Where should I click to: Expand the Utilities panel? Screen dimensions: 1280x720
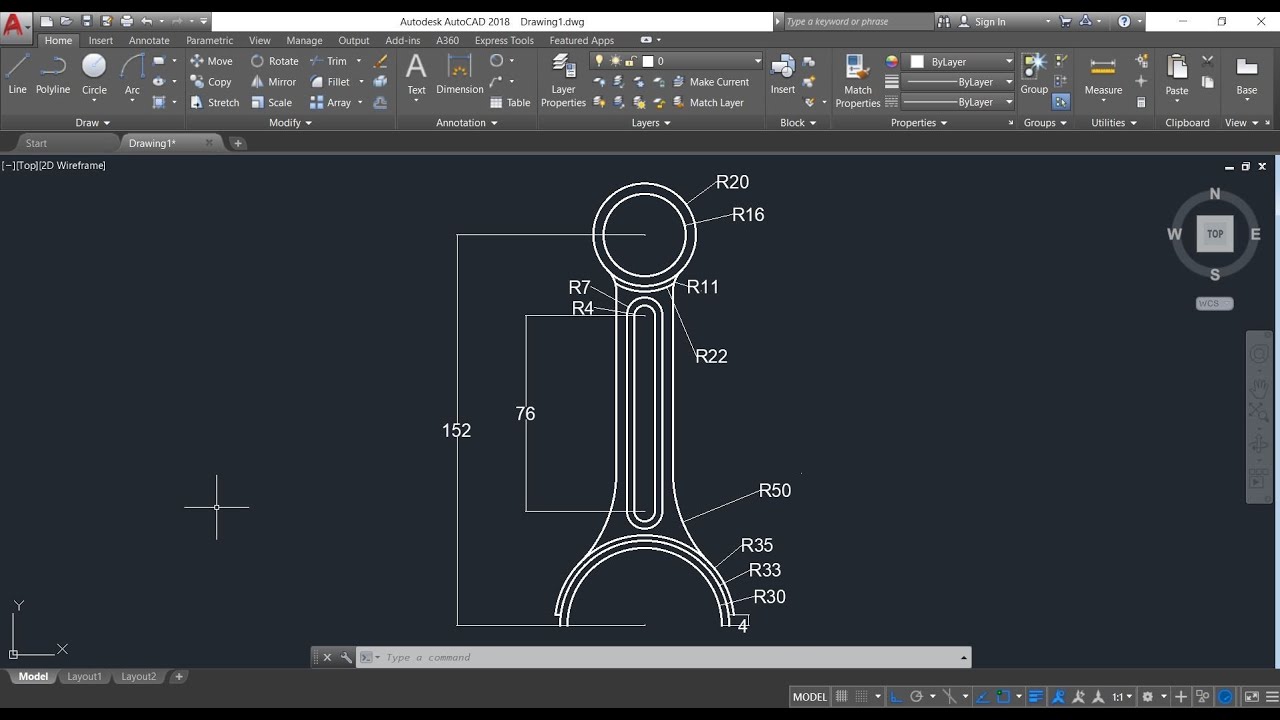click(x=1114, y=123)
